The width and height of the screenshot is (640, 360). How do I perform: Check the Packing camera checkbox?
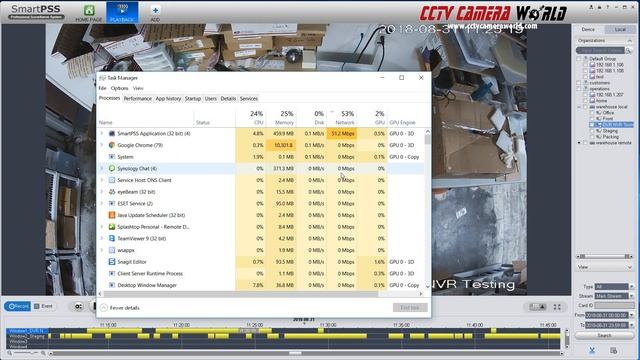(592, 137)
